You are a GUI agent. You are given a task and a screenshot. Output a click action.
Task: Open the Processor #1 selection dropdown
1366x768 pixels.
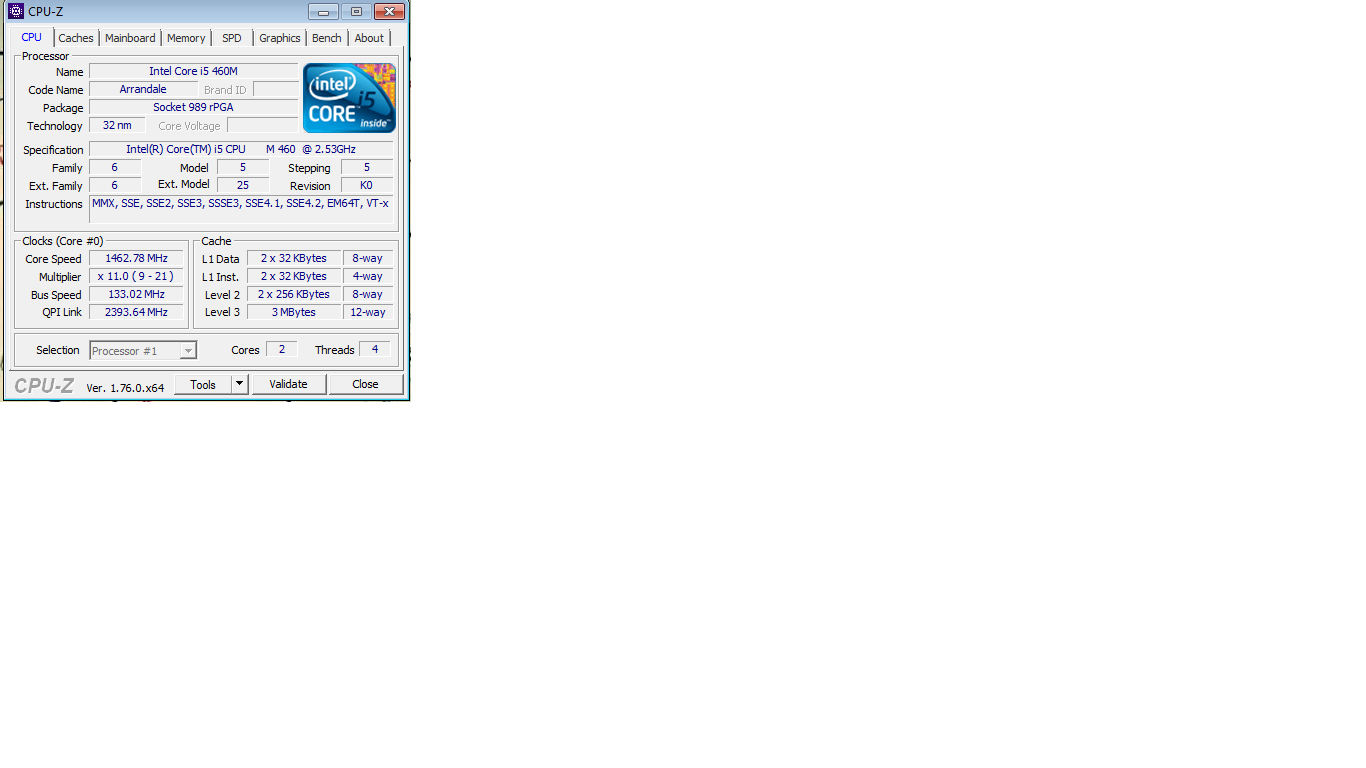click(x=143, y=351)
